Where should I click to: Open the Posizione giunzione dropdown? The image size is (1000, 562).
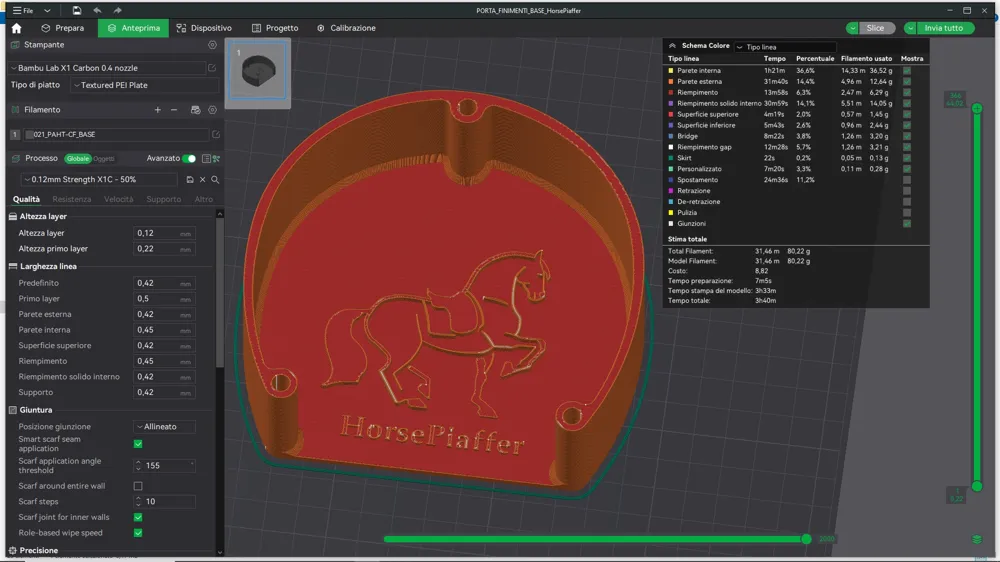click(165, 427)
